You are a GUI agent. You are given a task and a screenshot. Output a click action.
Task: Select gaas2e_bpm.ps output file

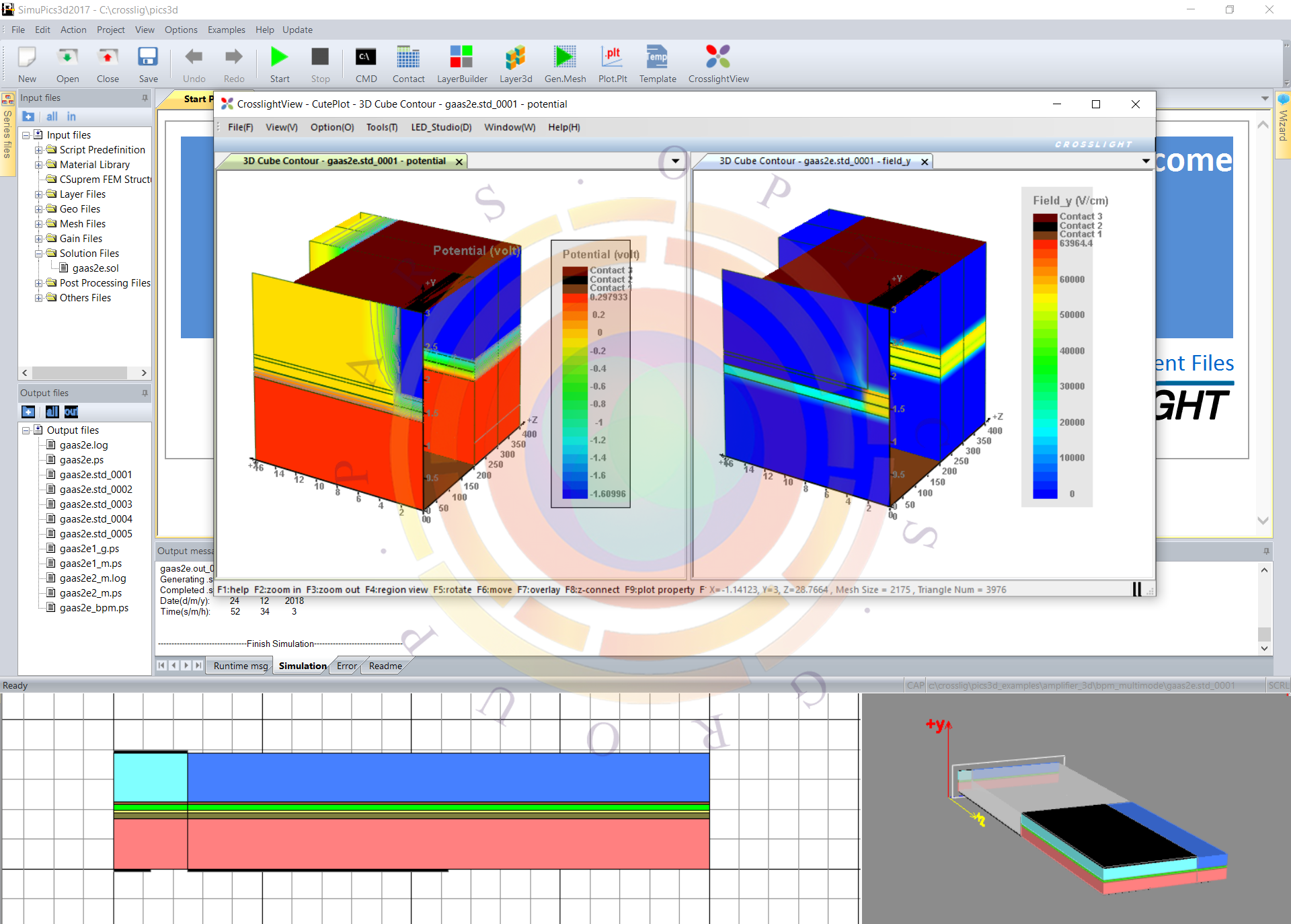tap(93, 608)
